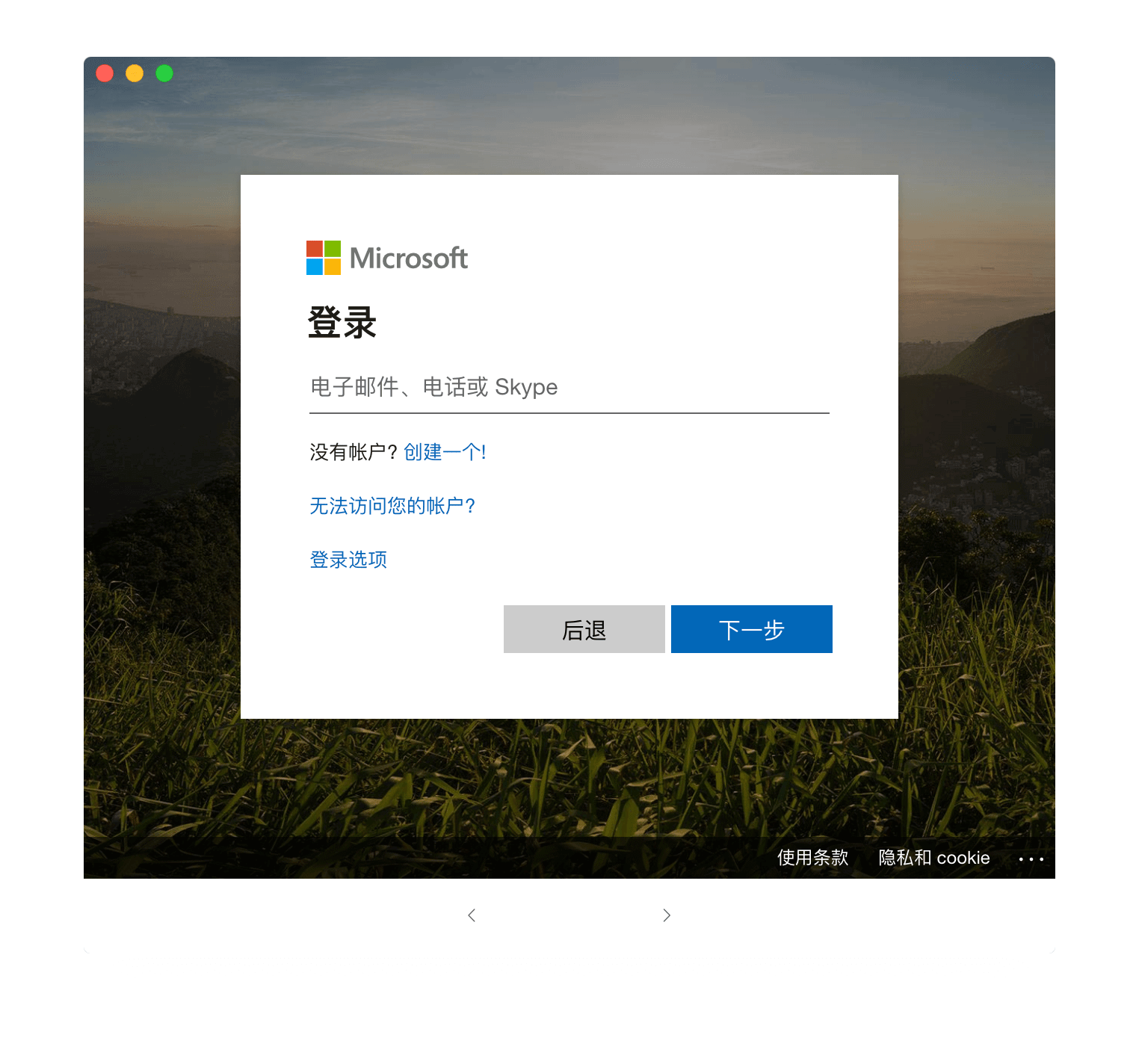The width and height of the screenshot is (1139, 1064).
Task: Open the 登录选项 link
Action: point(348,560)
